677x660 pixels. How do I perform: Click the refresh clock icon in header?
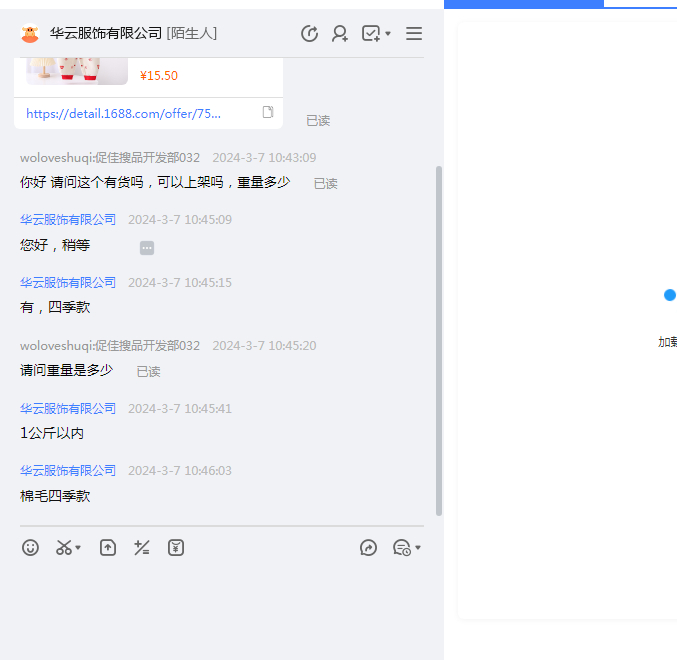coord(310,34)
